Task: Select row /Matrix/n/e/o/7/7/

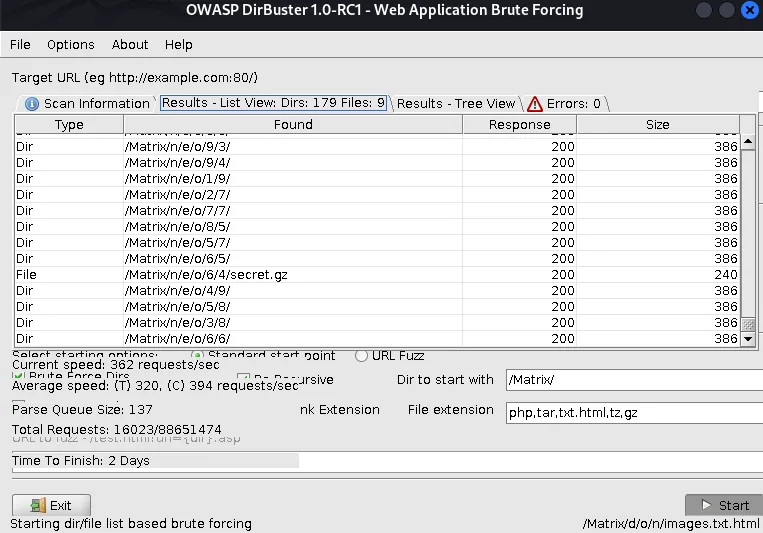Action: (x=377, y=211)
